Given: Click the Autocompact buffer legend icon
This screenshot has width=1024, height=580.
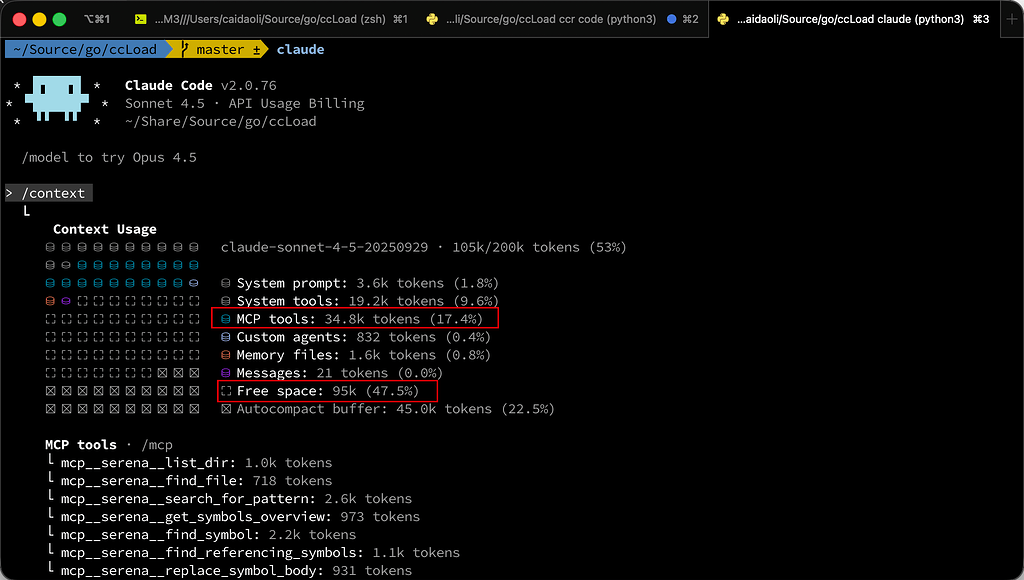Looking at the screenshot, I should click(x=226, y=409).
